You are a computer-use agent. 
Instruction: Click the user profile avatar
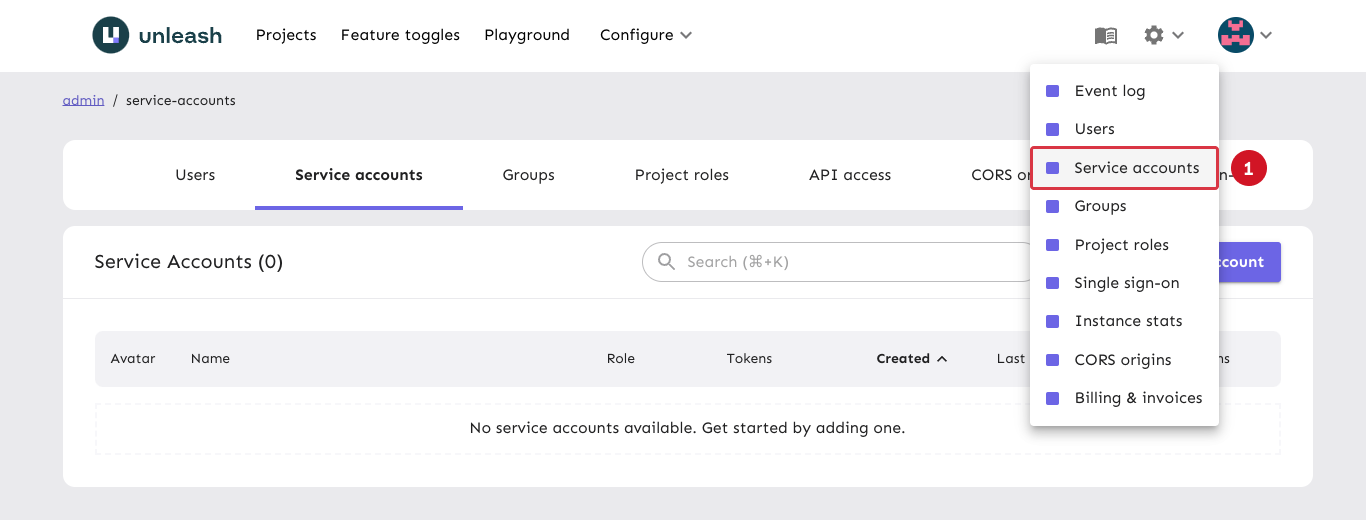[x=1235, y=35]
